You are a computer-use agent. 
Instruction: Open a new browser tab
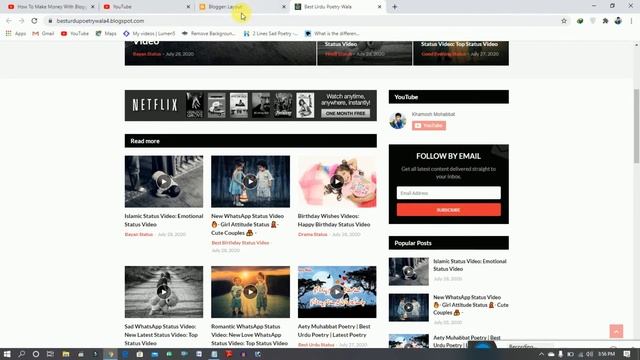pos(394,7)
